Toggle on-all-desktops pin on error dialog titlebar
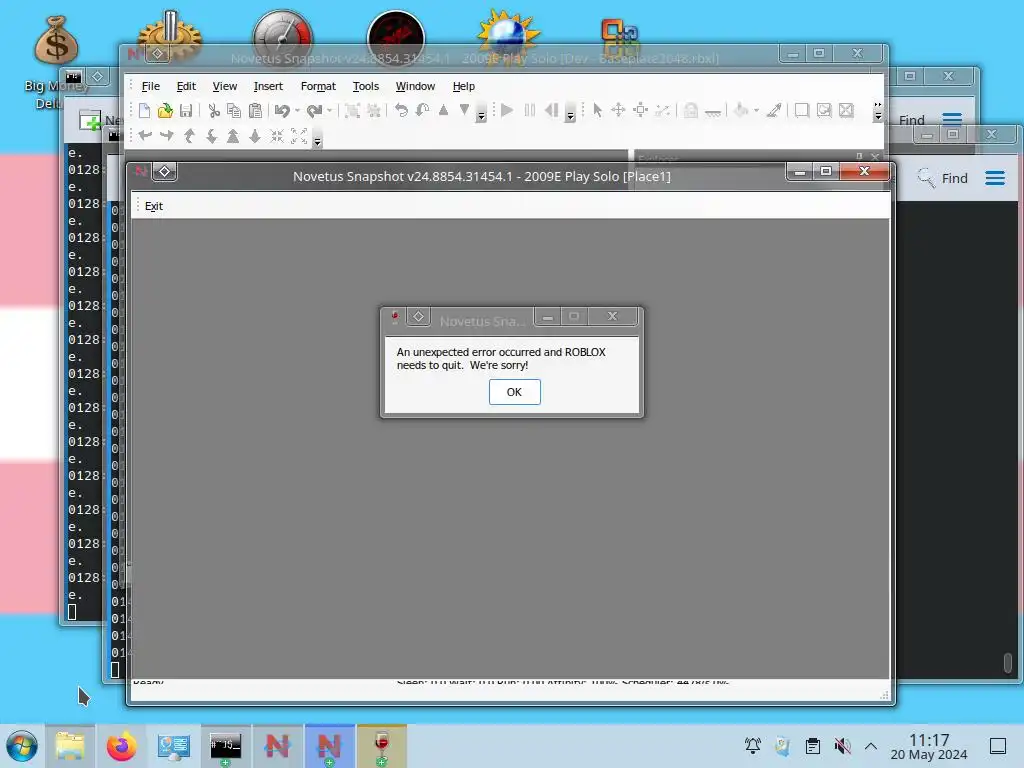This screenshot has height=768, width=1024. (x=418, y=317)
